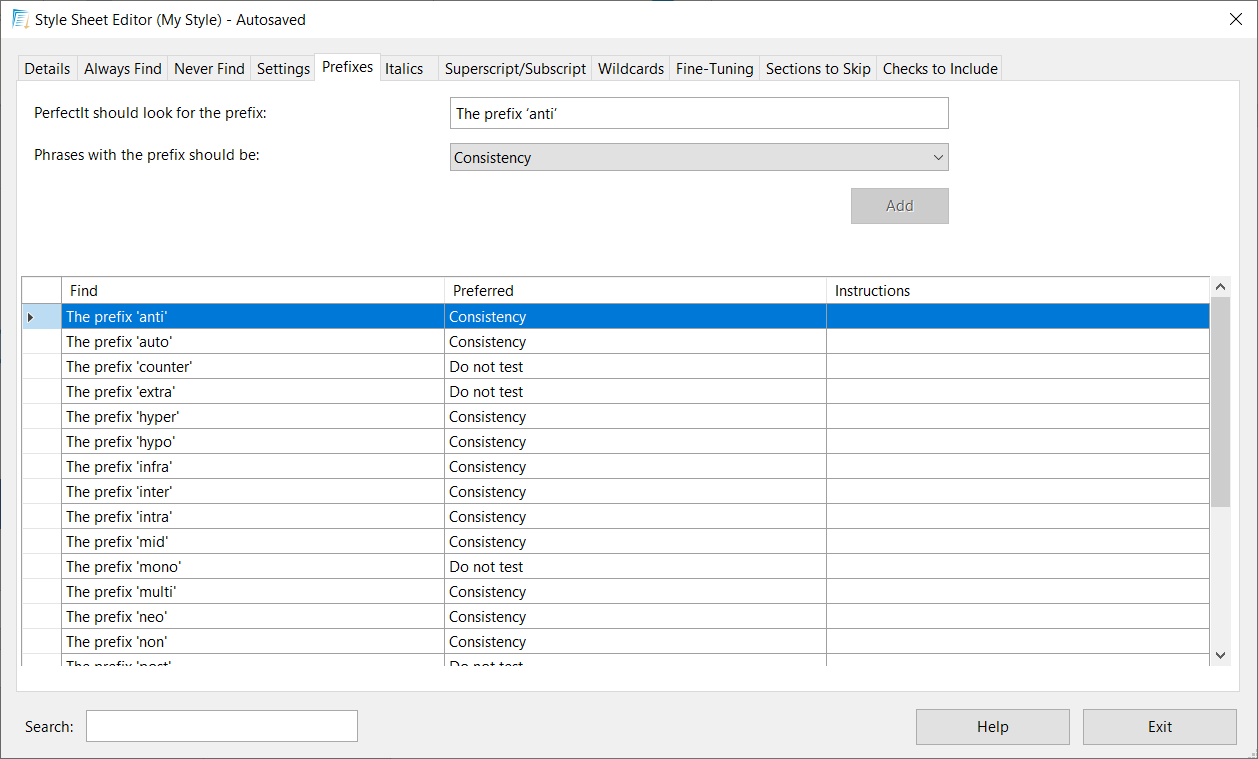Select the row The prefix 'neo'
Image resolution: width=1258 pixels, height=759 pixels.
[616, 617]
